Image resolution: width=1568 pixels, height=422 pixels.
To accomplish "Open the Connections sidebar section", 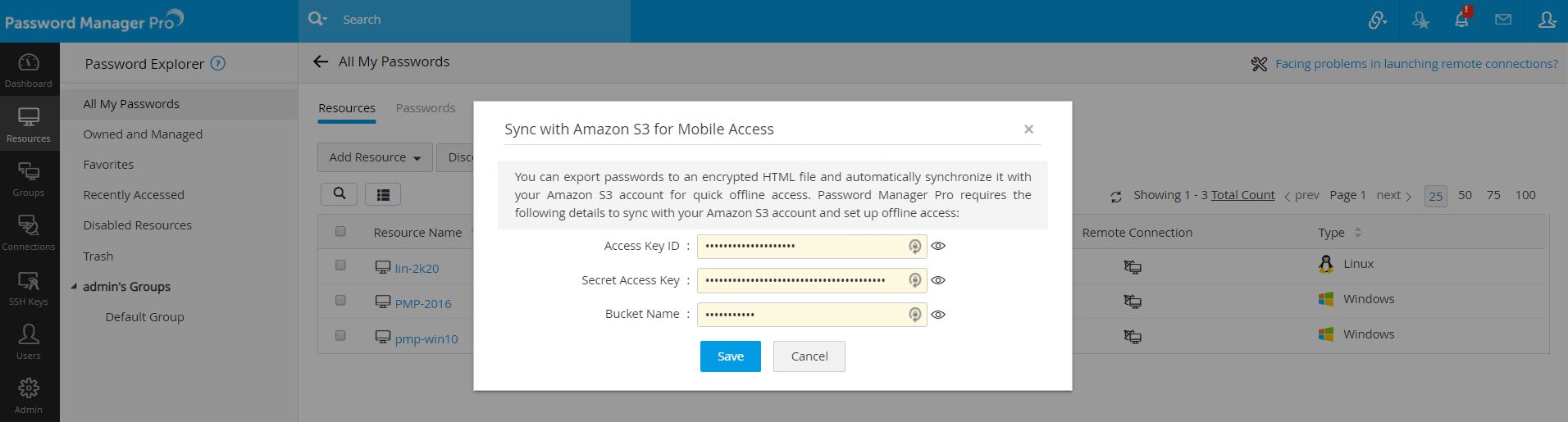I will pos(29,233).
